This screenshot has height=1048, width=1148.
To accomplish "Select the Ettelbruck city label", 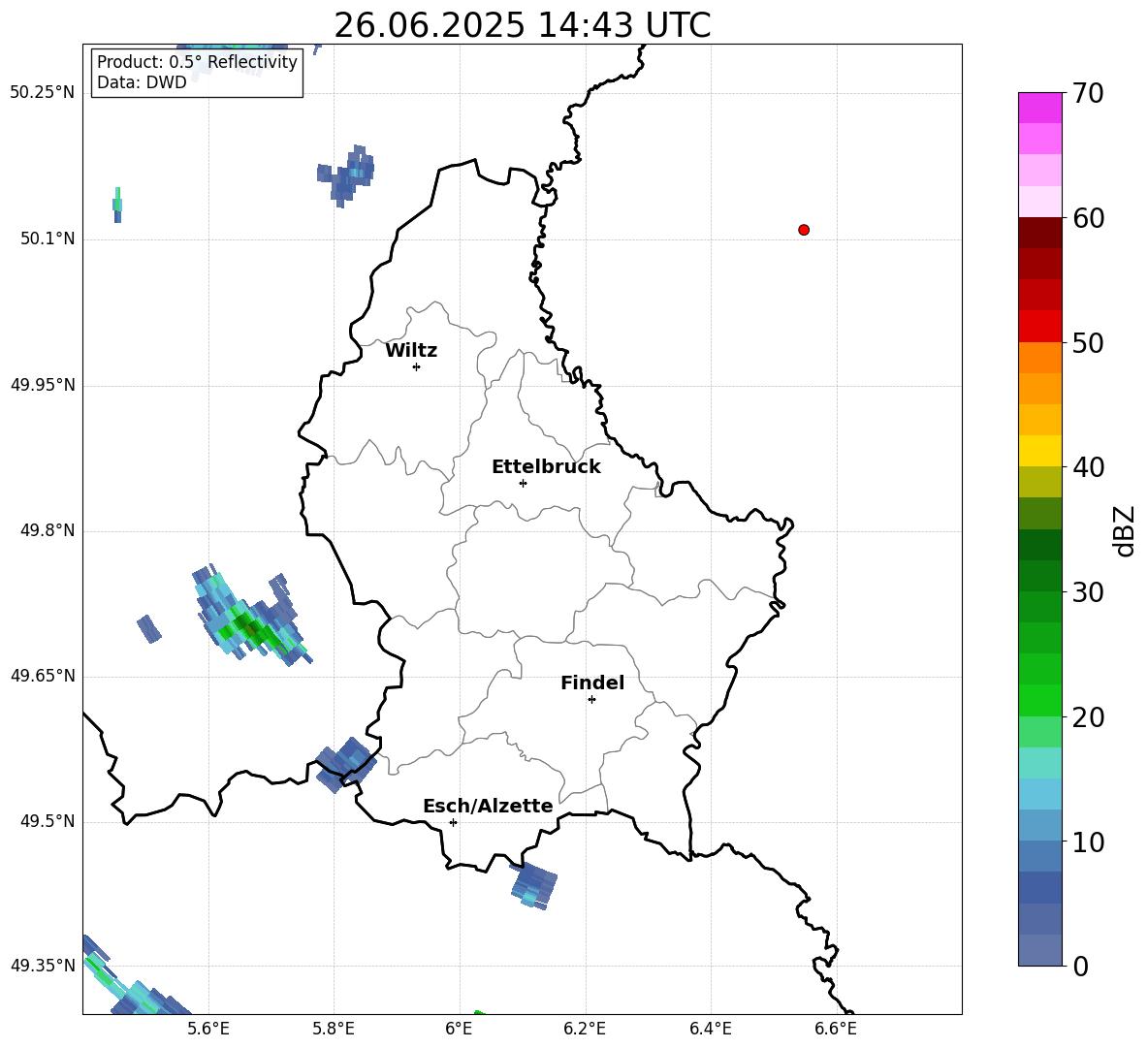I will 546,467.
